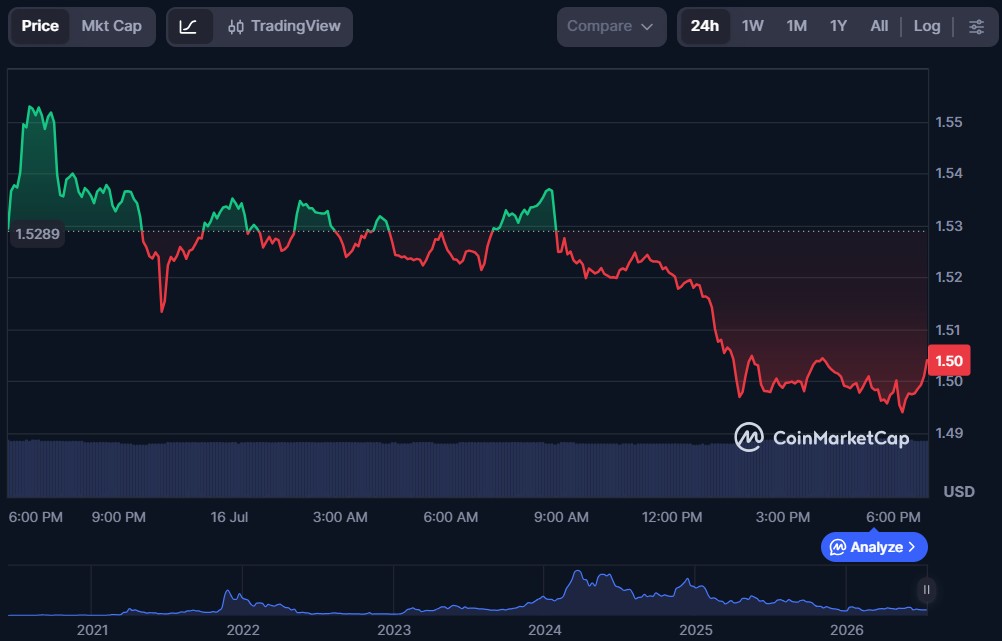
Task: Click 2021 on the range navigator
Action: click(92, 630)
